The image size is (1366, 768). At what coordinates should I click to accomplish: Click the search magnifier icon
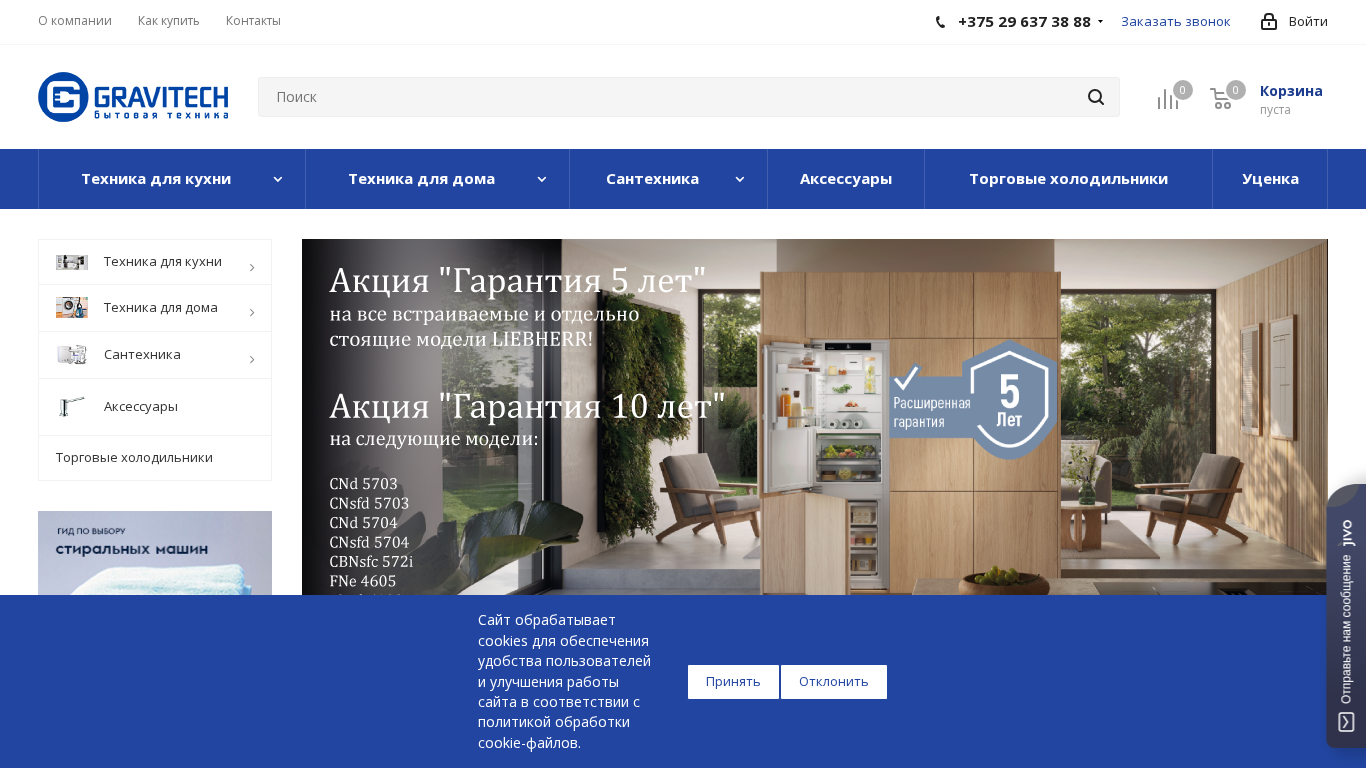pos(1096,97)
